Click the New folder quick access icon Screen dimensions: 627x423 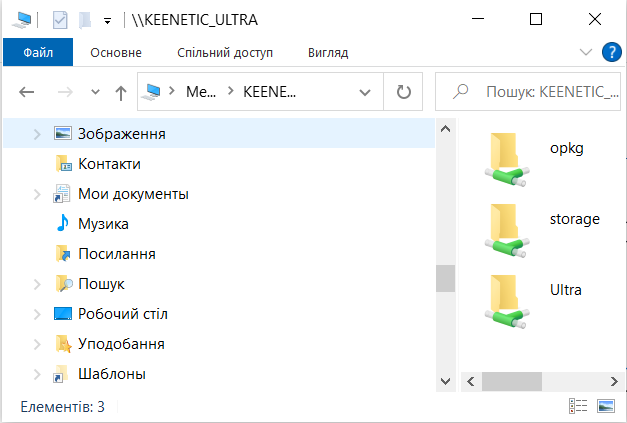(x=85, y=20)
